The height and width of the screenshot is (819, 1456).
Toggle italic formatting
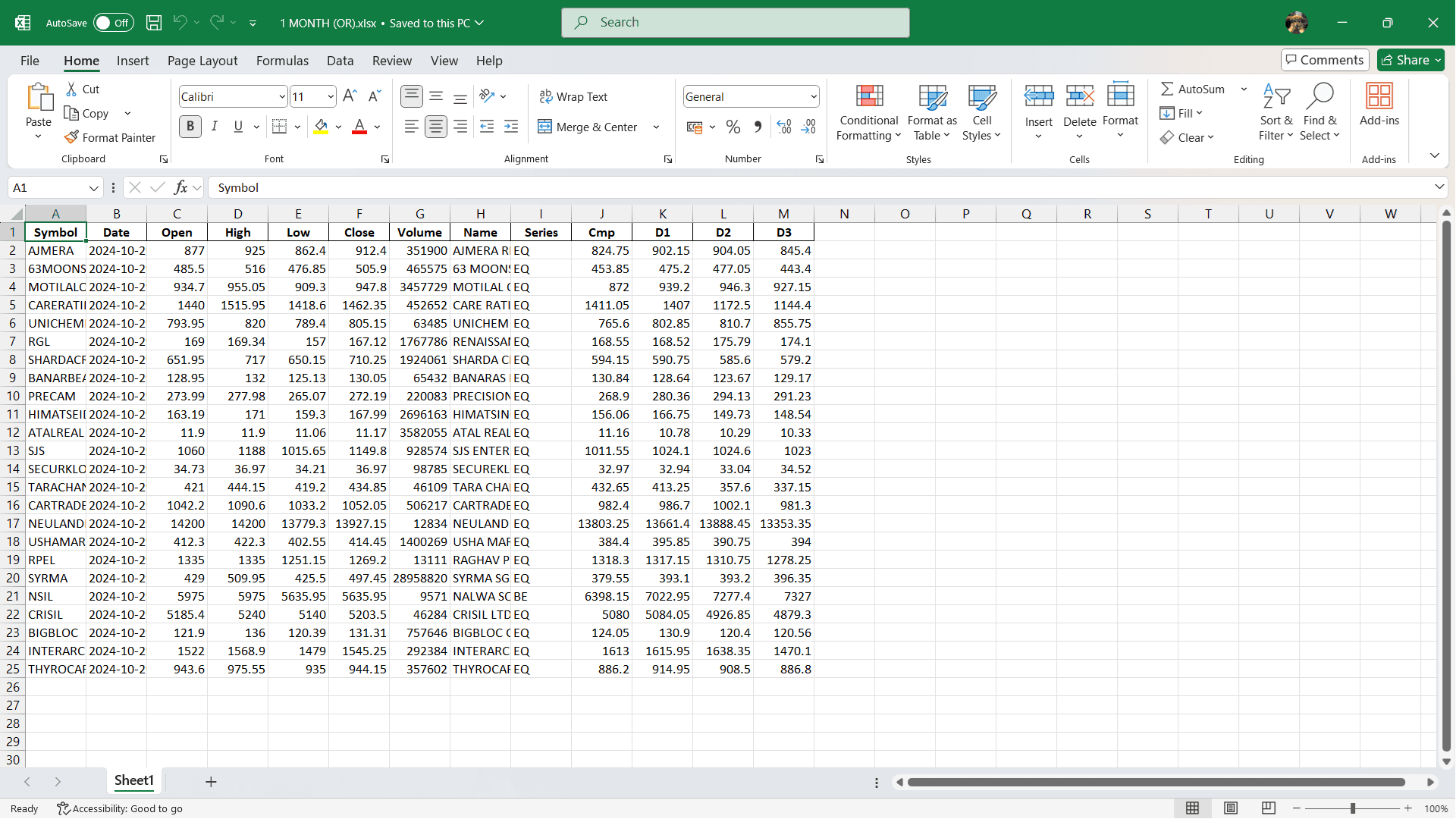click(214, 127)
